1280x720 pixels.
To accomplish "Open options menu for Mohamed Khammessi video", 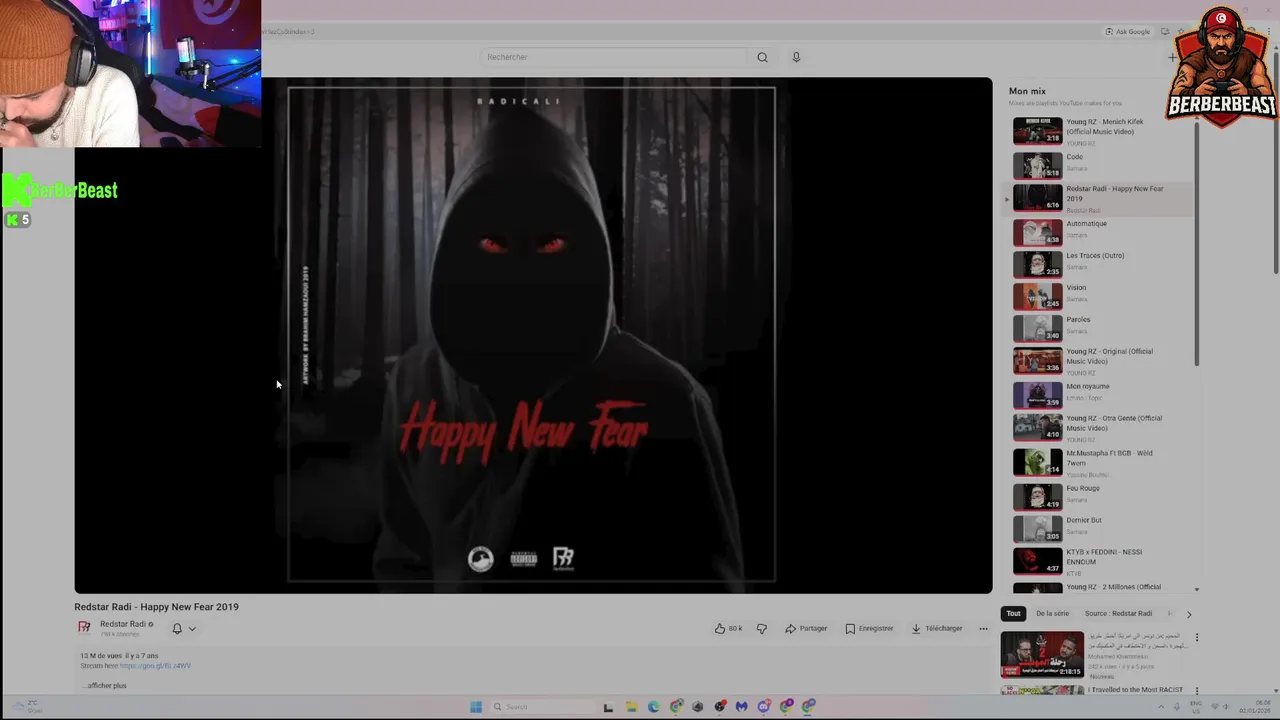I will [x=1196, y=637].
